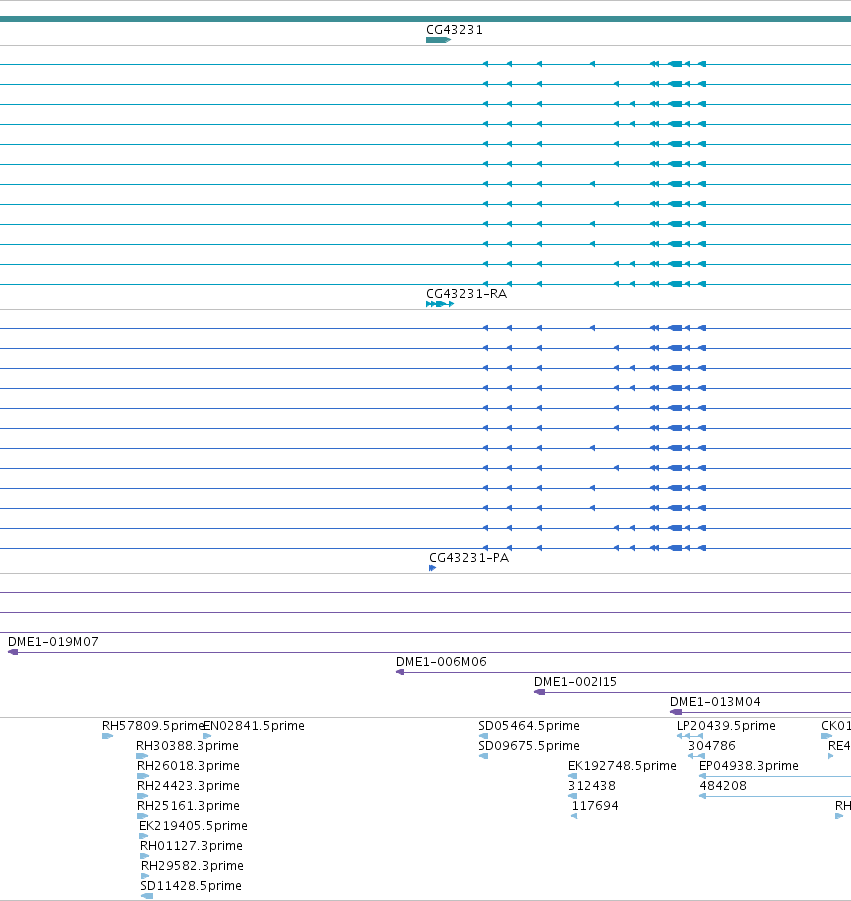851x901 pixels.
Task: Select the arrow glyph under SD11428.5prime
Action: [x=147, y=896]
